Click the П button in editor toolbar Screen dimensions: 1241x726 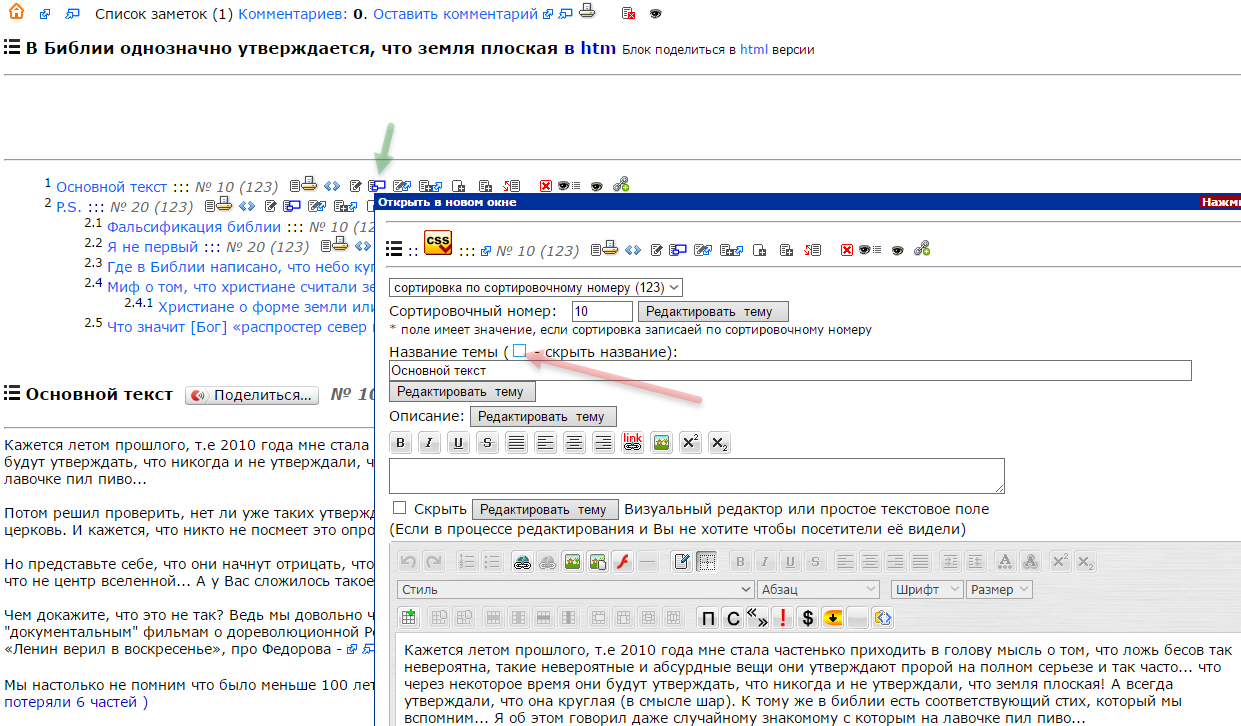tap(707, 618)
